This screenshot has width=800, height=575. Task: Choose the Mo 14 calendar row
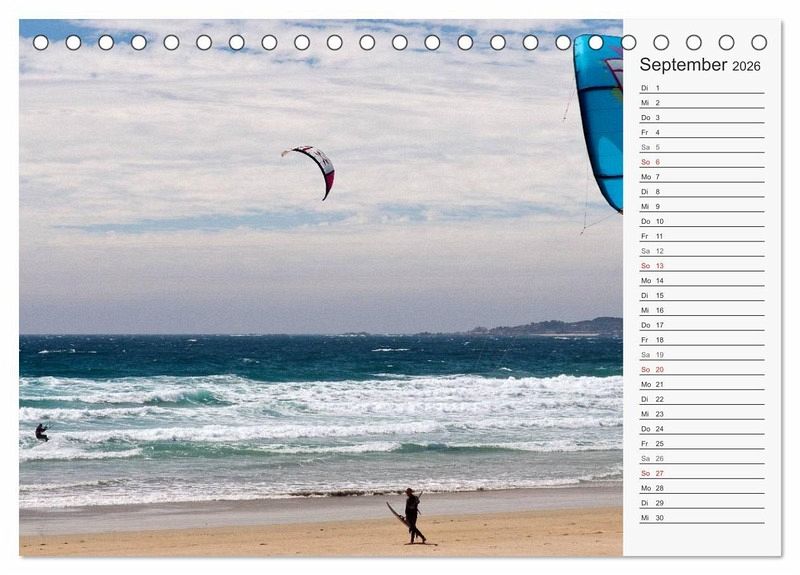coord(701,281)
